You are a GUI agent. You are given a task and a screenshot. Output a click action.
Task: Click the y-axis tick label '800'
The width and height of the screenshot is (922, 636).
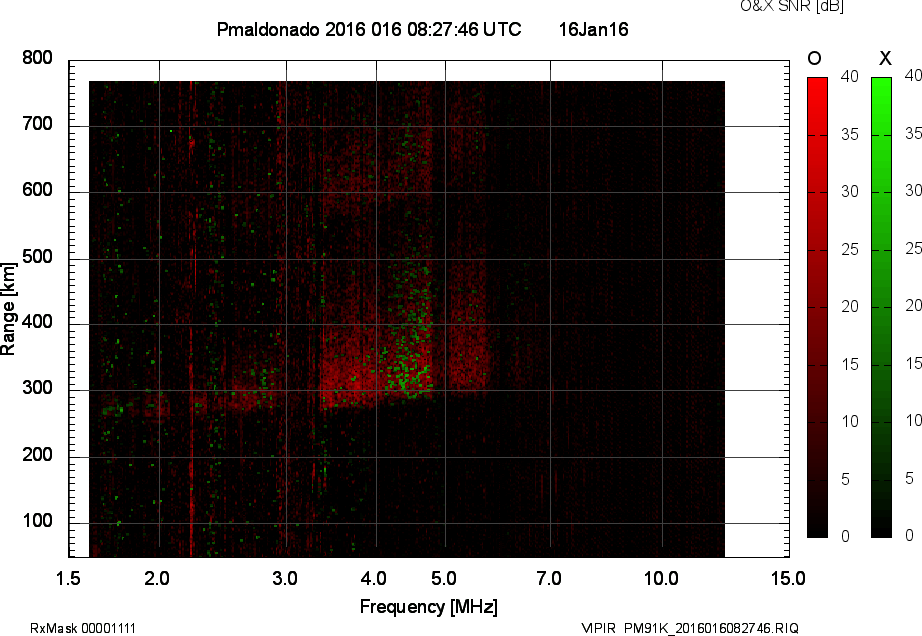click(x=37, y=58)
